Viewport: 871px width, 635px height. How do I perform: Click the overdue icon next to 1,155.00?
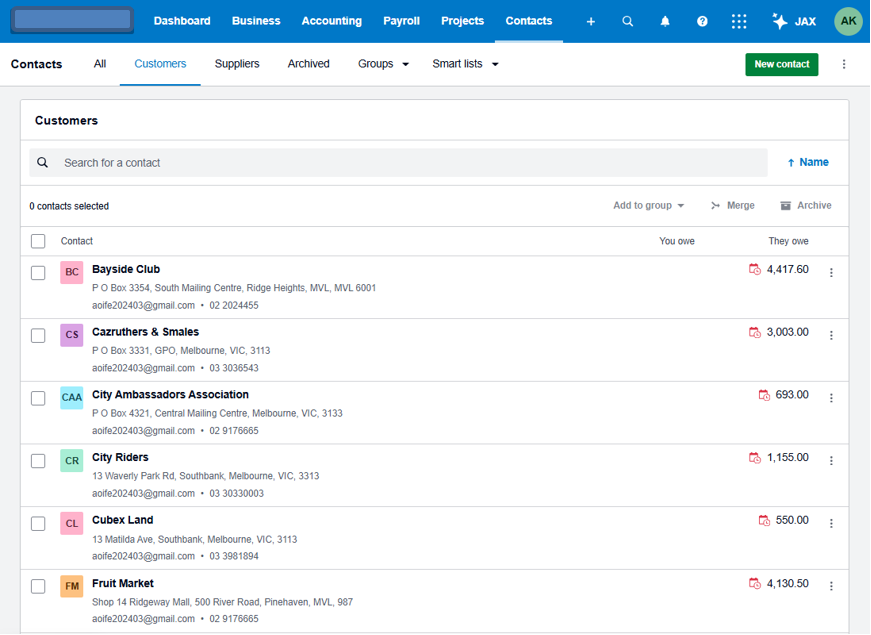[x=754, y=458]
